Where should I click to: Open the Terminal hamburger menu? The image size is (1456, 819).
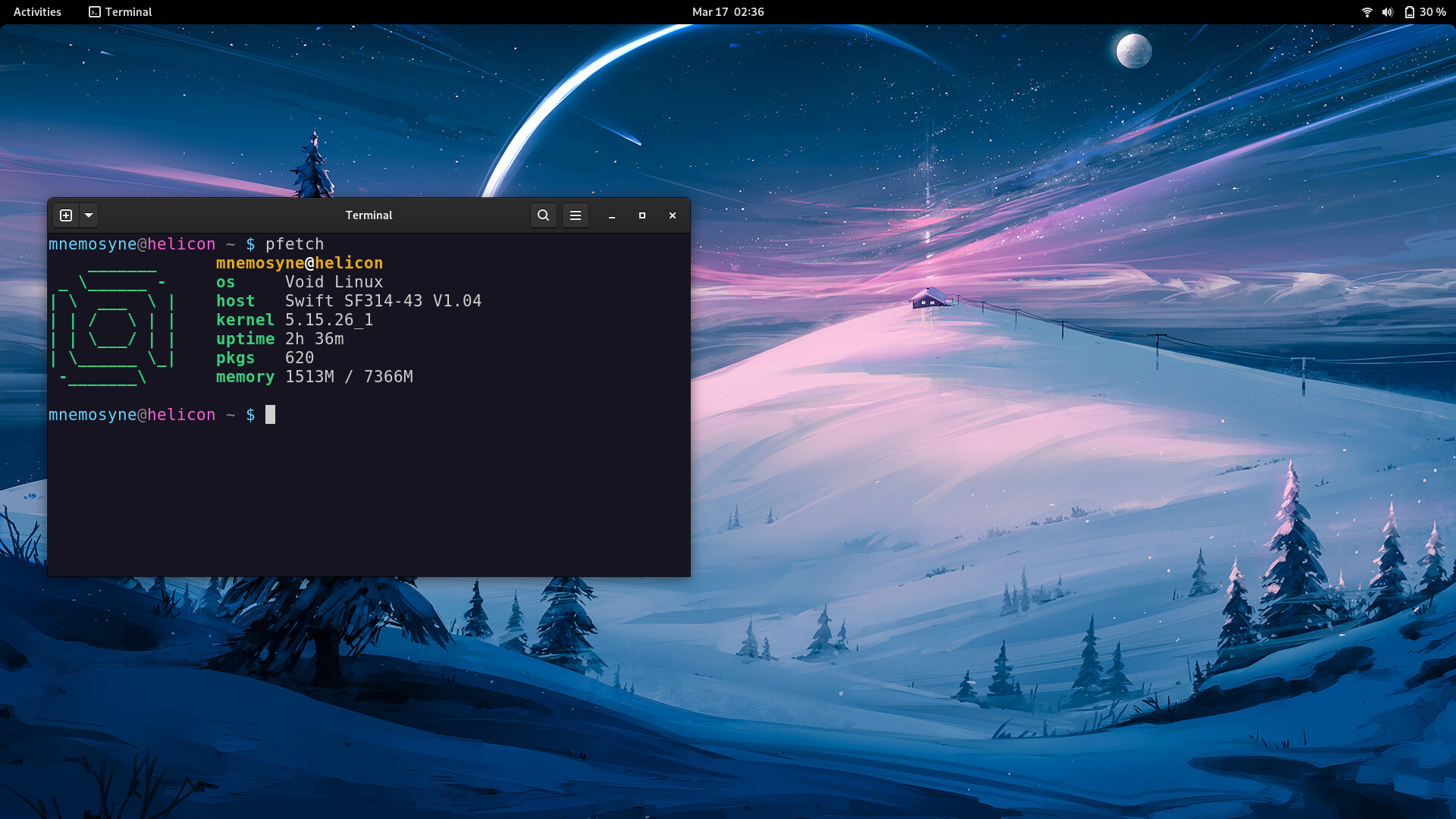coord(576,215)
